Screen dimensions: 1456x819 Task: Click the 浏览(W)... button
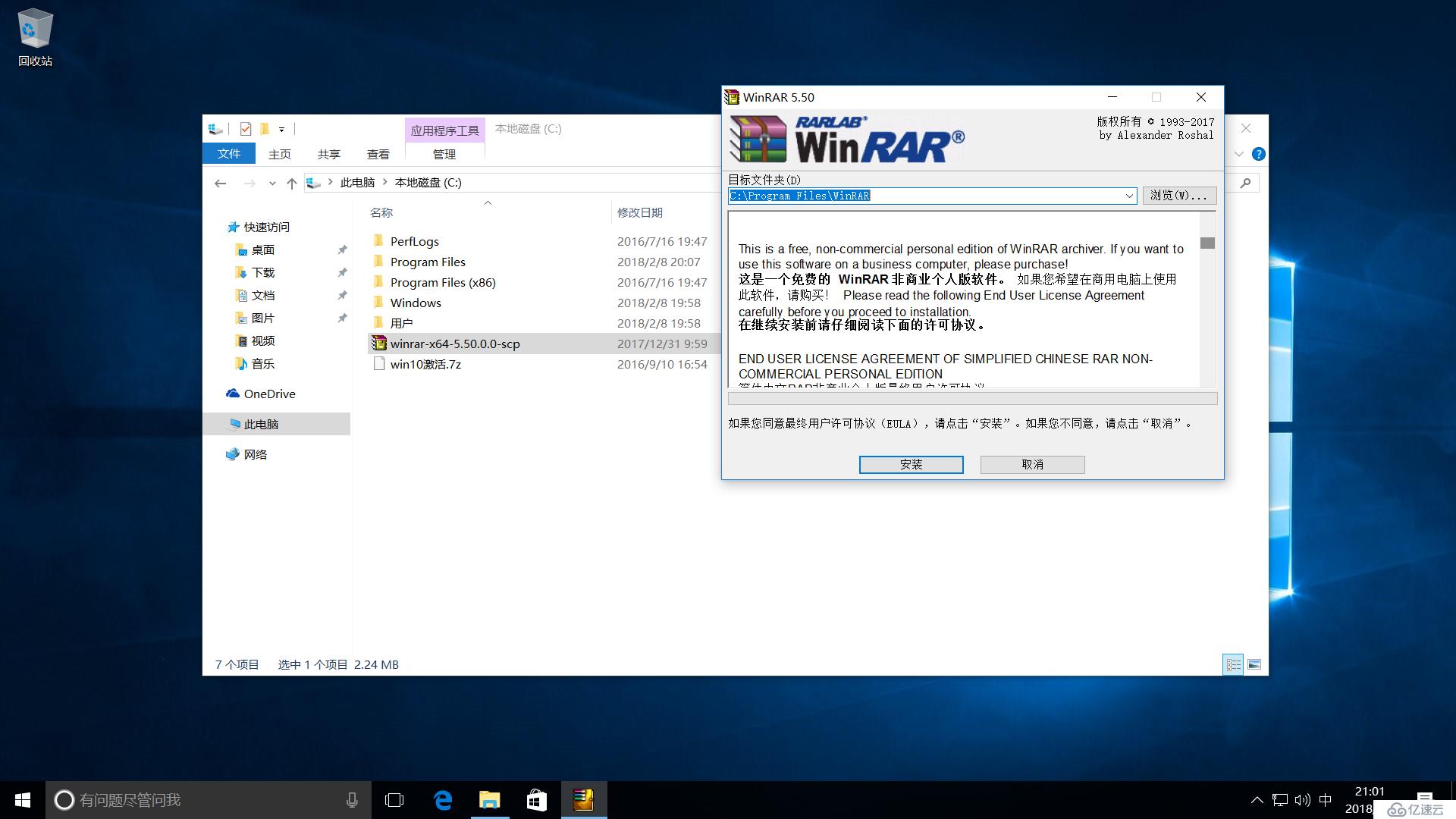point(1179,196)
